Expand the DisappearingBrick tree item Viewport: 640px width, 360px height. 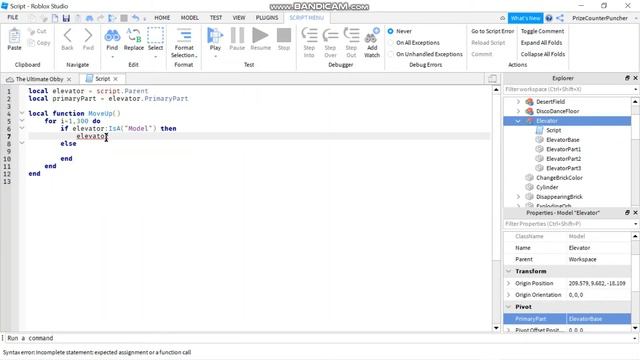pyautogui.click(x=518, y=197)
